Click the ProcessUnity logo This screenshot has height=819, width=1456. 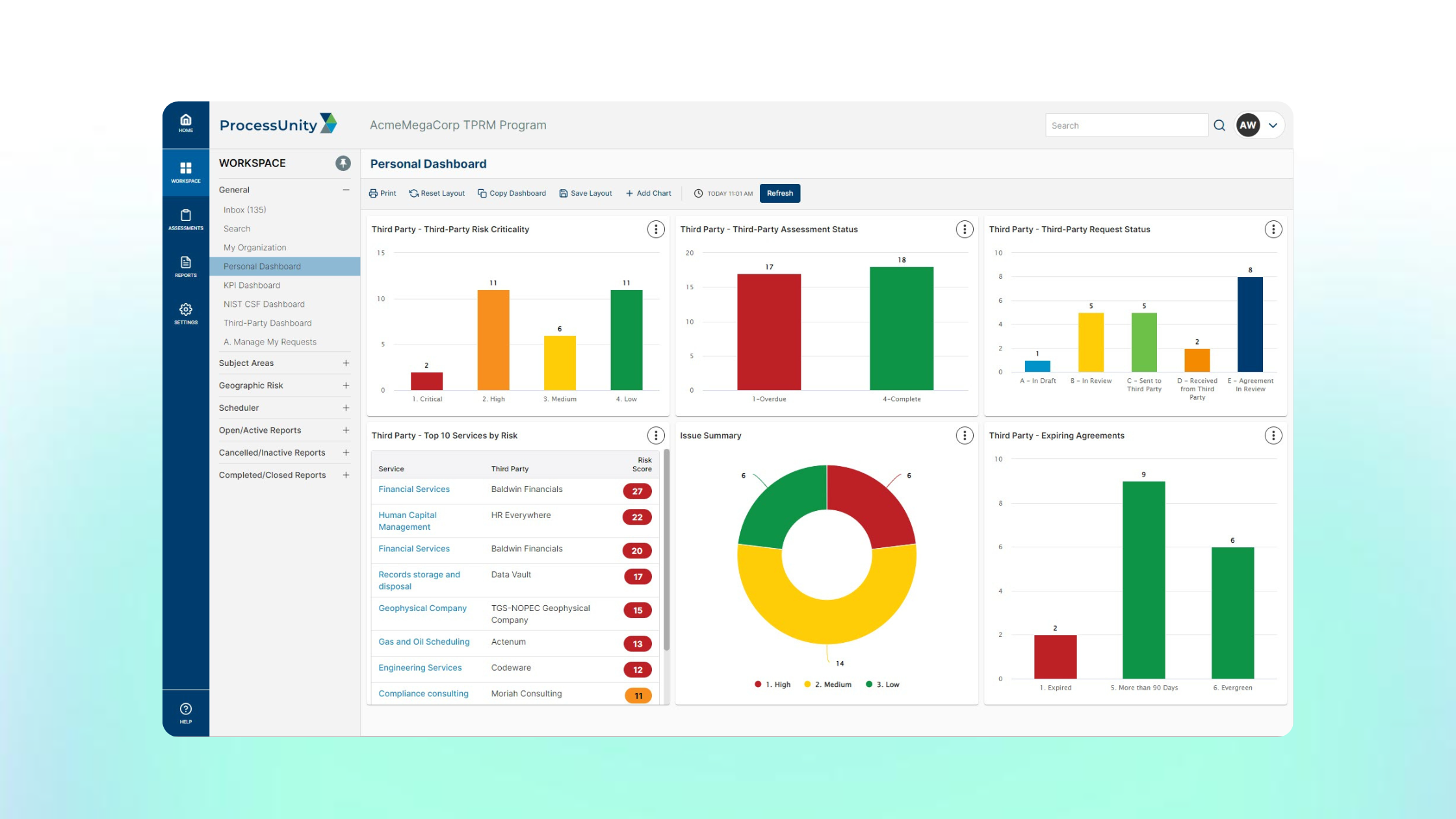click(x=278, y=124)
